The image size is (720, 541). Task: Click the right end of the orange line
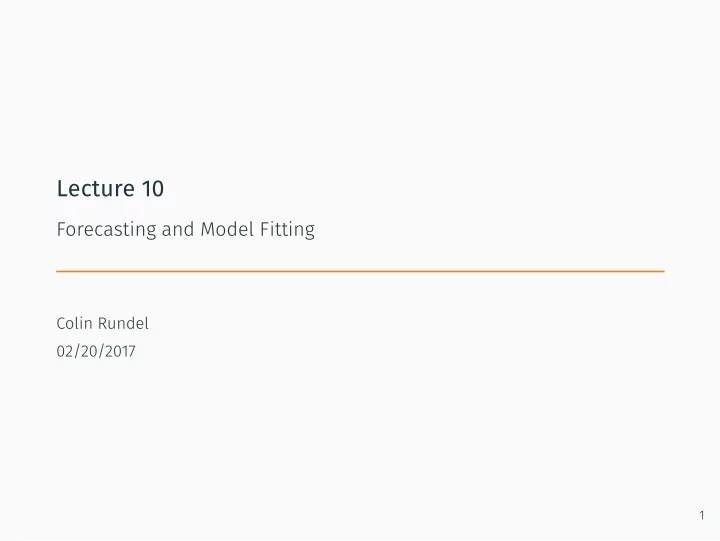coord(663,271)
